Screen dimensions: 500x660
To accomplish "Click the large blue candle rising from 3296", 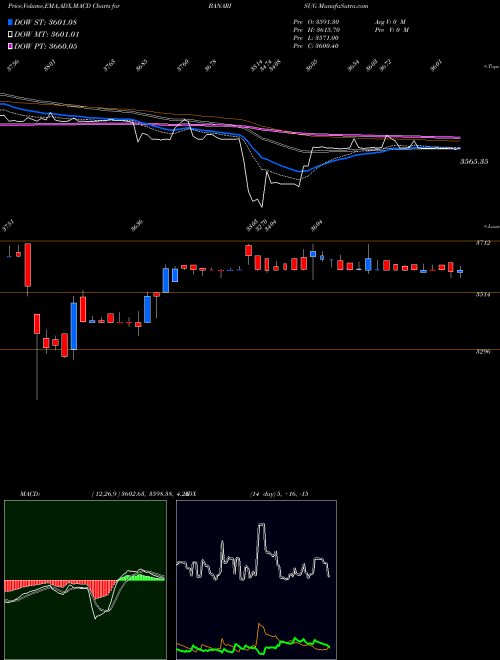I will 74,326.
